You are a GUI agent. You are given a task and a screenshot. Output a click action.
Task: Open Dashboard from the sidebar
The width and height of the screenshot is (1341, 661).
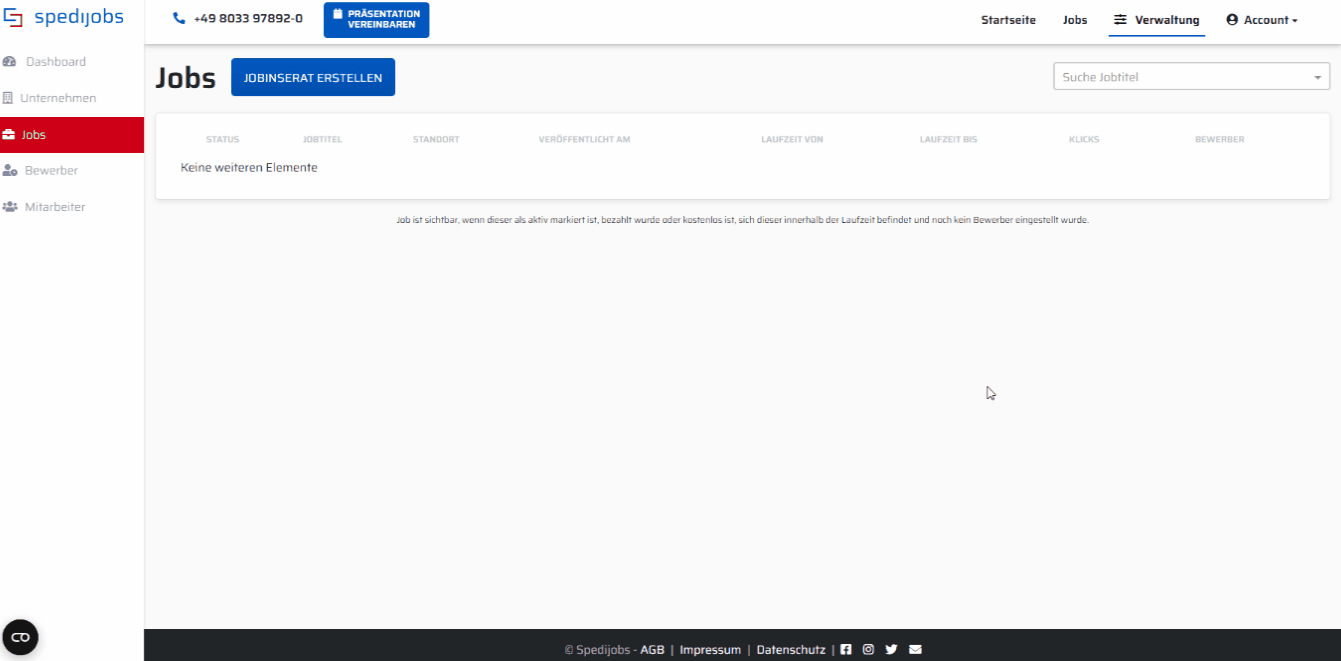[55, 62]
